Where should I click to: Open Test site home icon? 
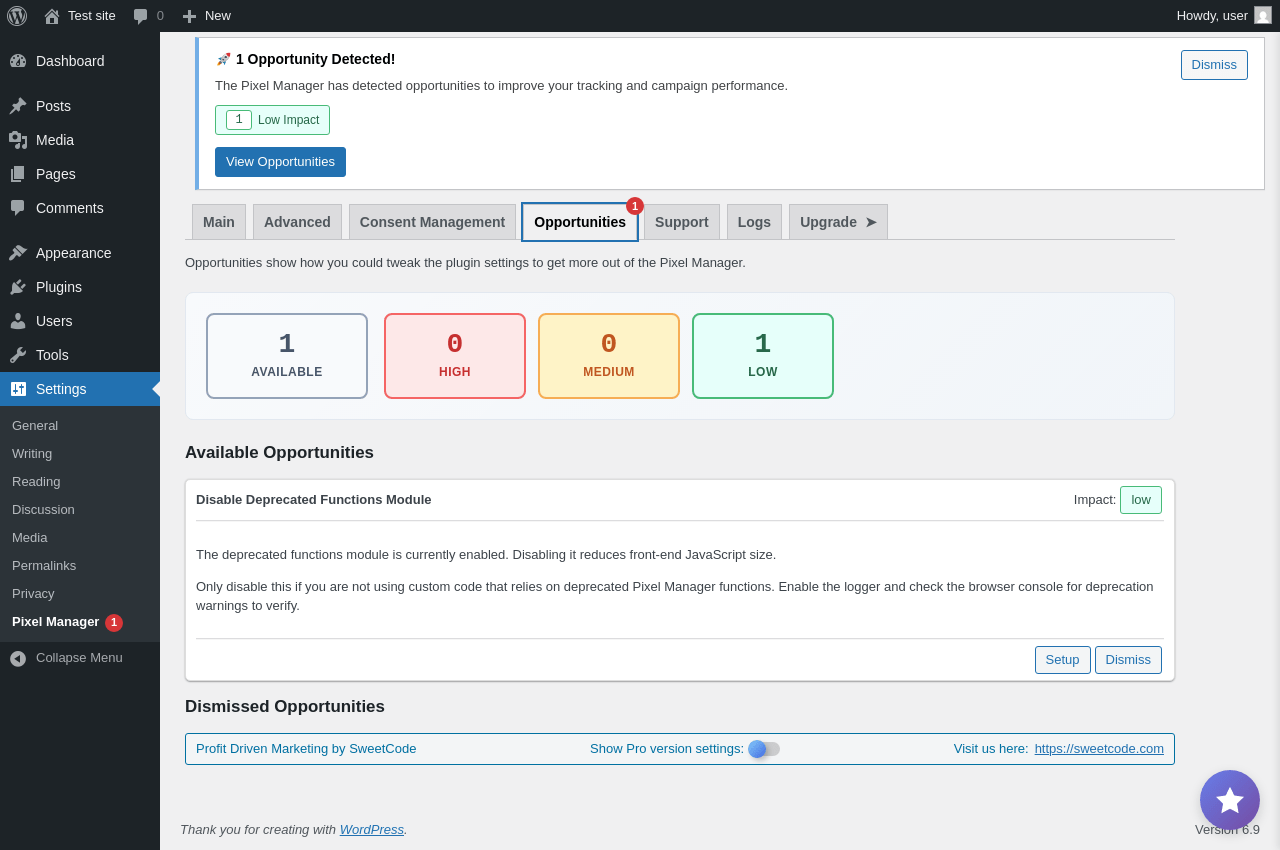pos(52,16)
